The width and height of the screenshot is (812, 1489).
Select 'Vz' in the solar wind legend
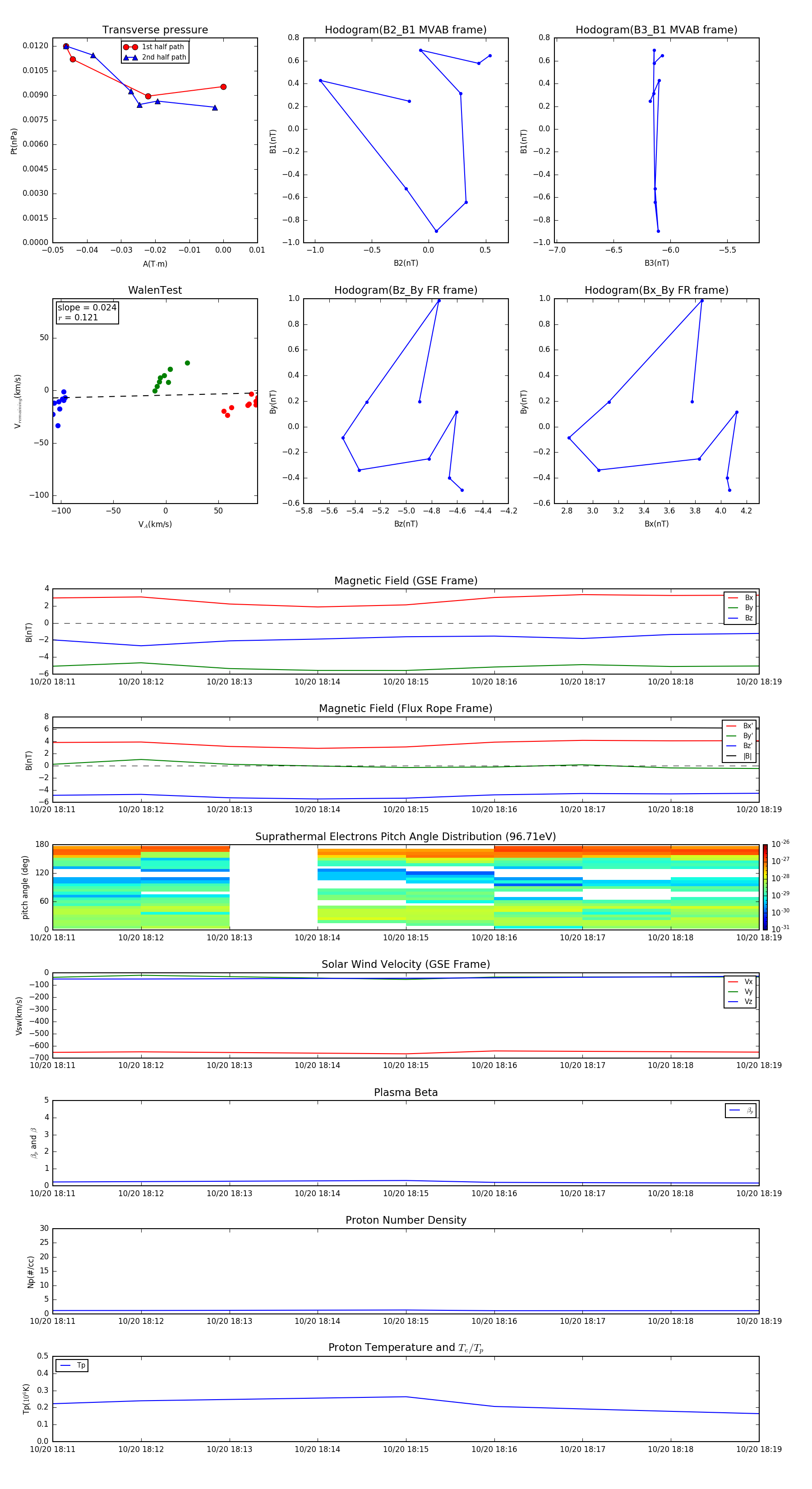pos(740,1002)
